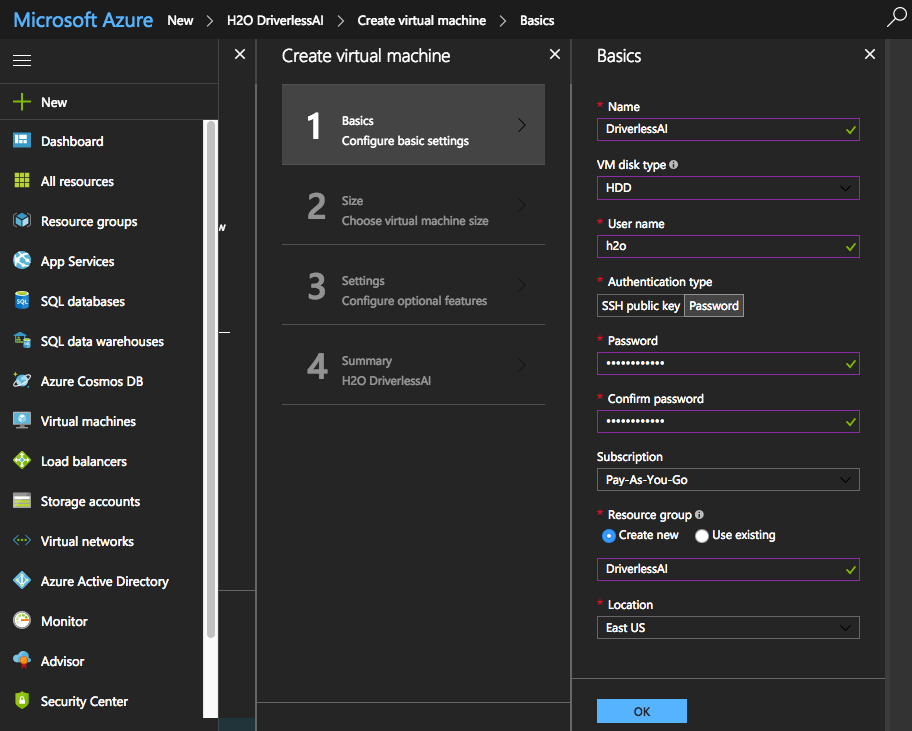Viewport: 912px width, 731px height.
Task: Open the Location dropdown
Action: click(728, 627)
